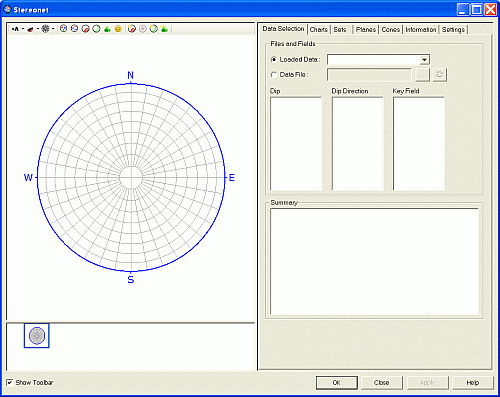Uncheck the Show Toolbar checkbox
500x397 pixels.
pos(10,382)
